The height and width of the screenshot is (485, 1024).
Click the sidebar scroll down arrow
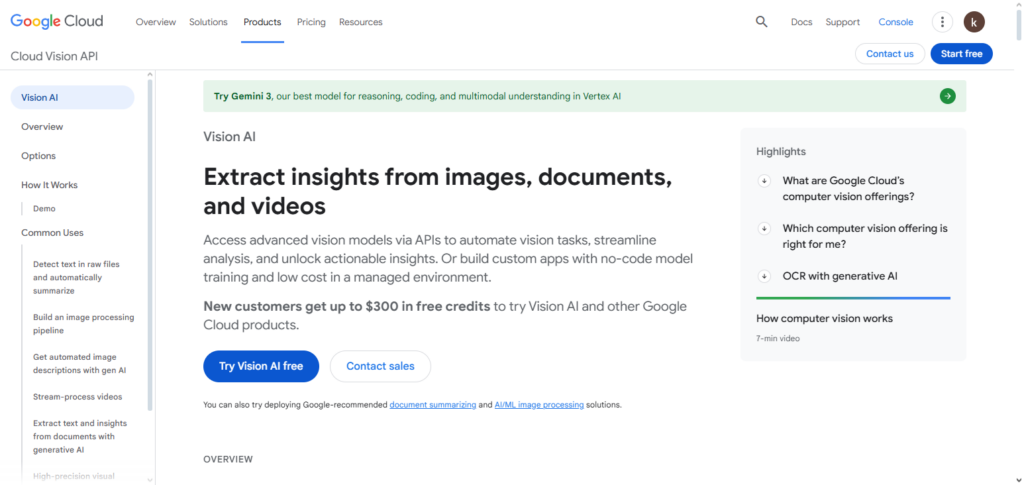(x=150, y=480)
